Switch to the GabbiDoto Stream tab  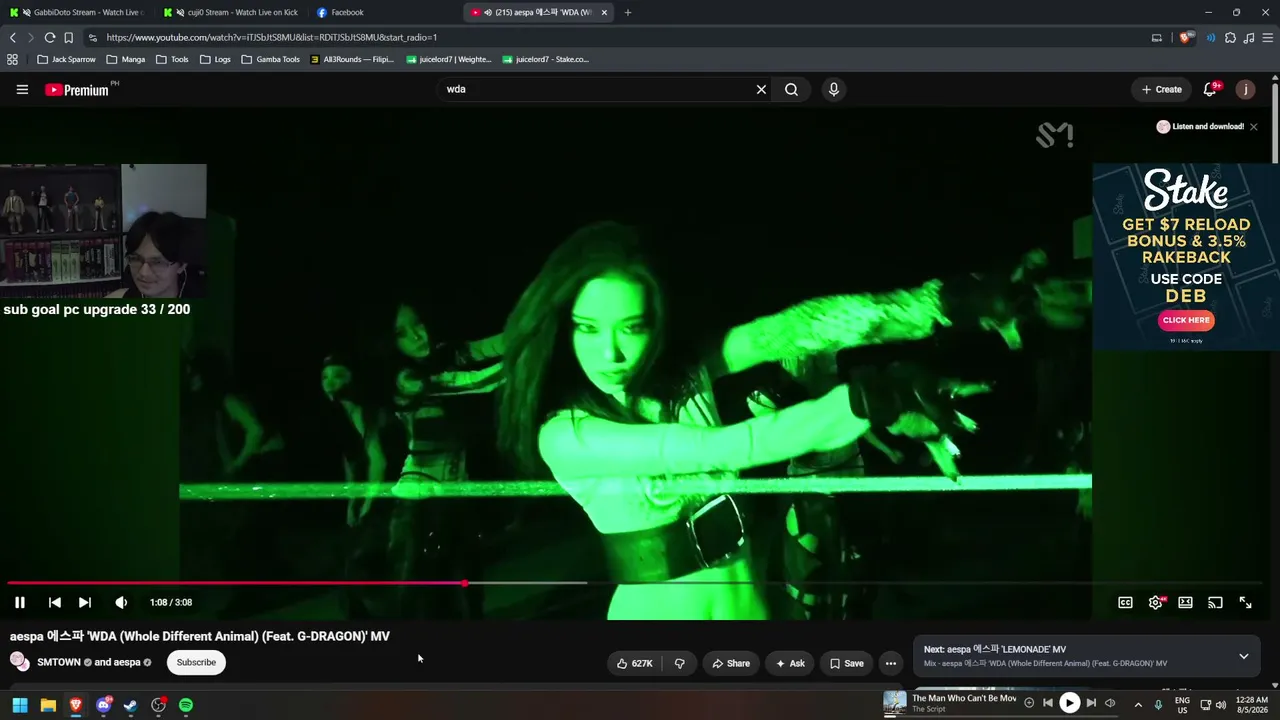tap(77, 12)
